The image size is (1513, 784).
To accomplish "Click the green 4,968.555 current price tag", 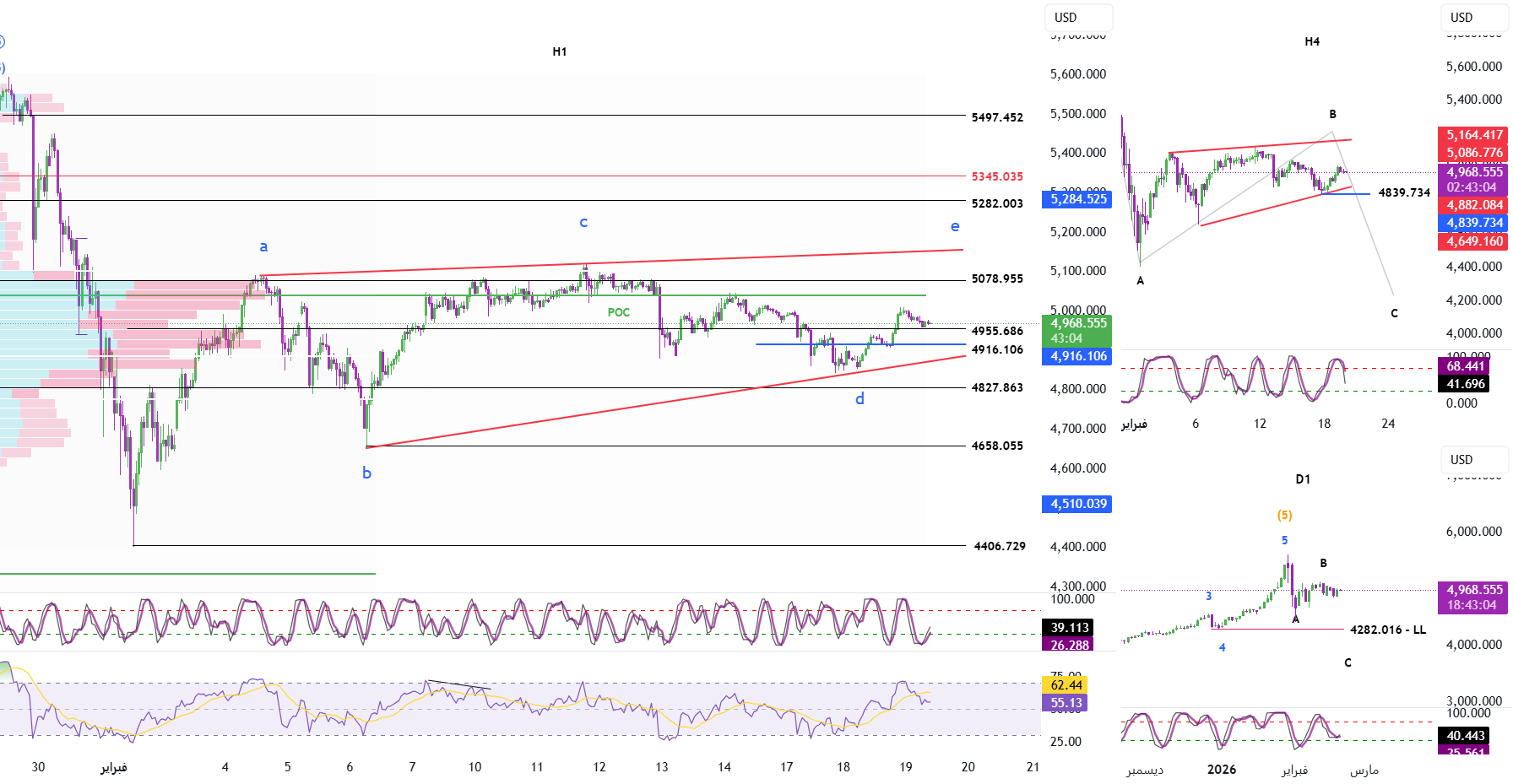I will [1077, 323].
